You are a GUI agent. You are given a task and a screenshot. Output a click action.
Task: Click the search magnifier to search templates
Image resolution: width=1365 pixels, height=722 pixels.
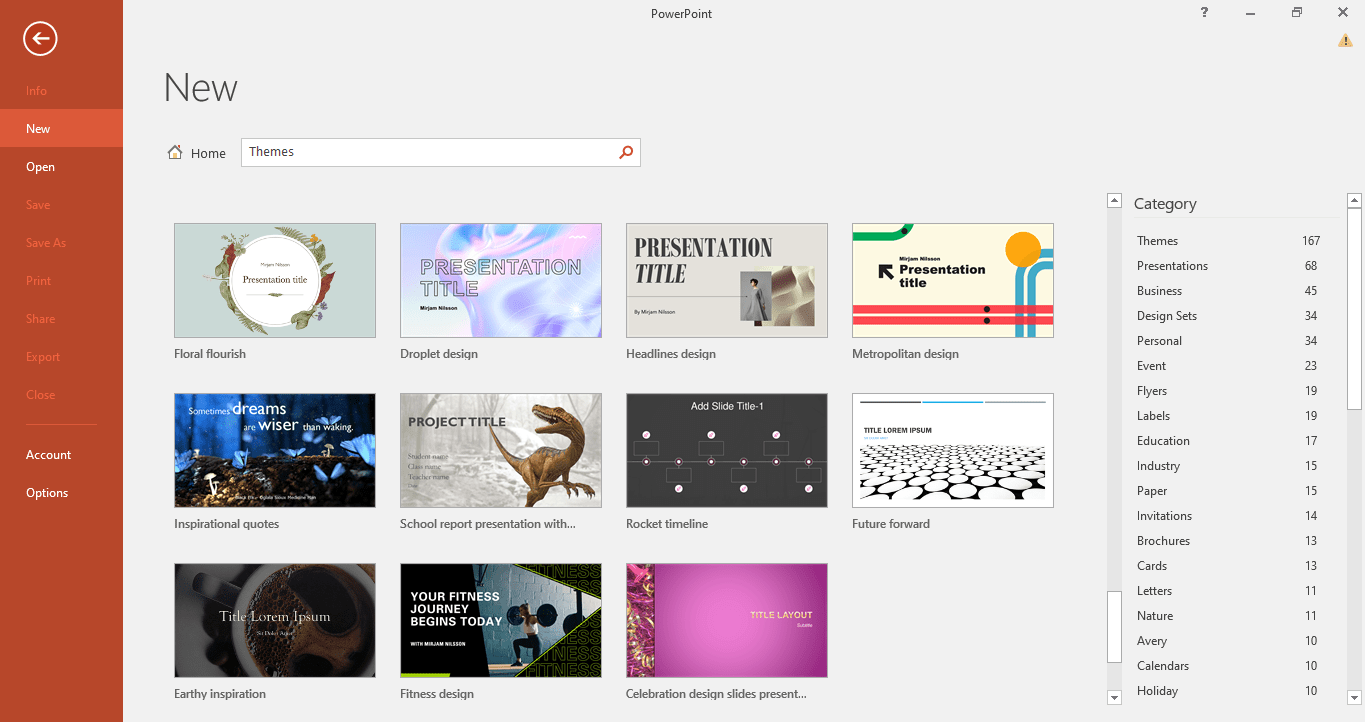point(625,152)
